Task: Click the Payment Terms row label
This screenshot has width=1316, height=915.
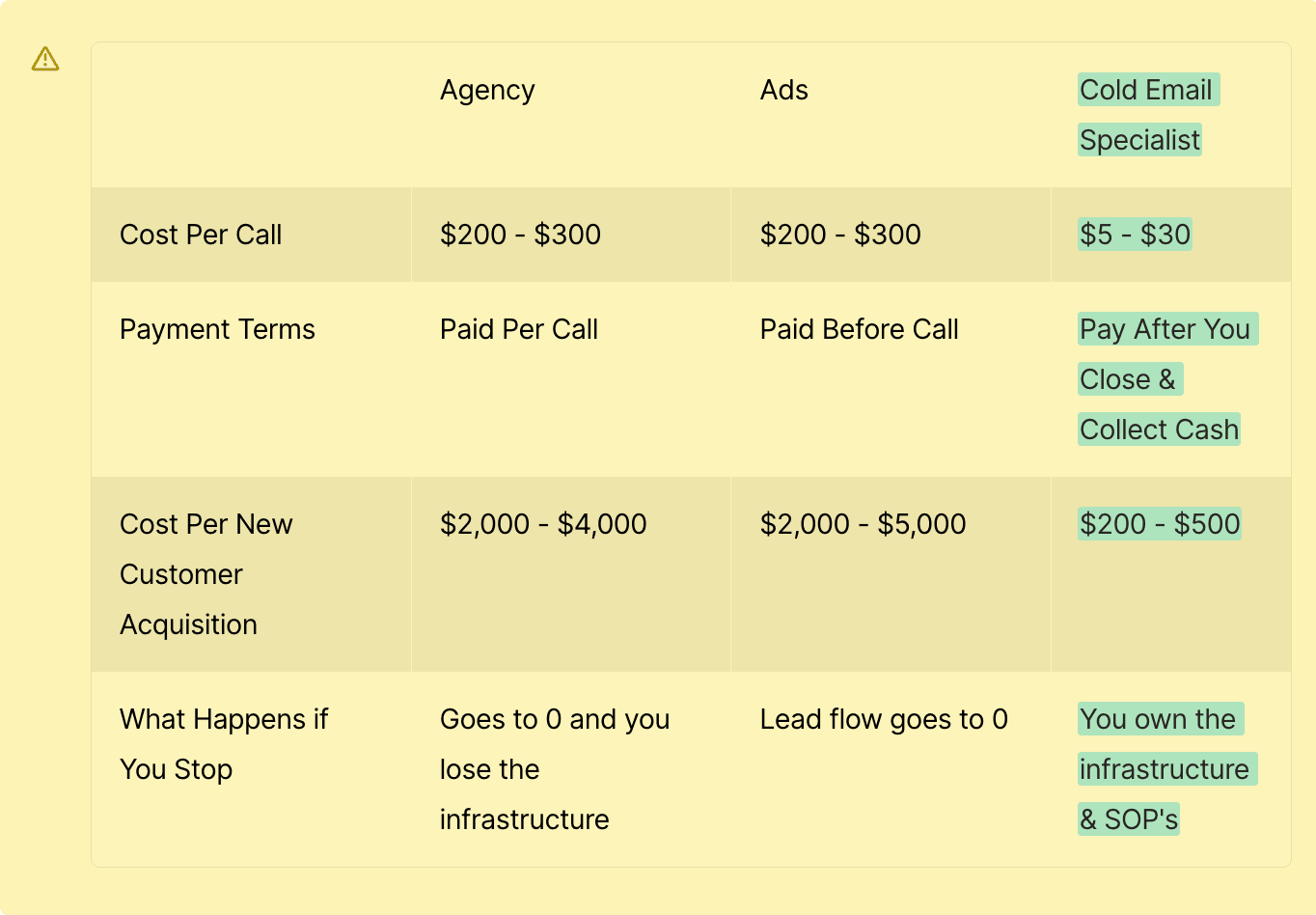Action: tap(217, 329)
